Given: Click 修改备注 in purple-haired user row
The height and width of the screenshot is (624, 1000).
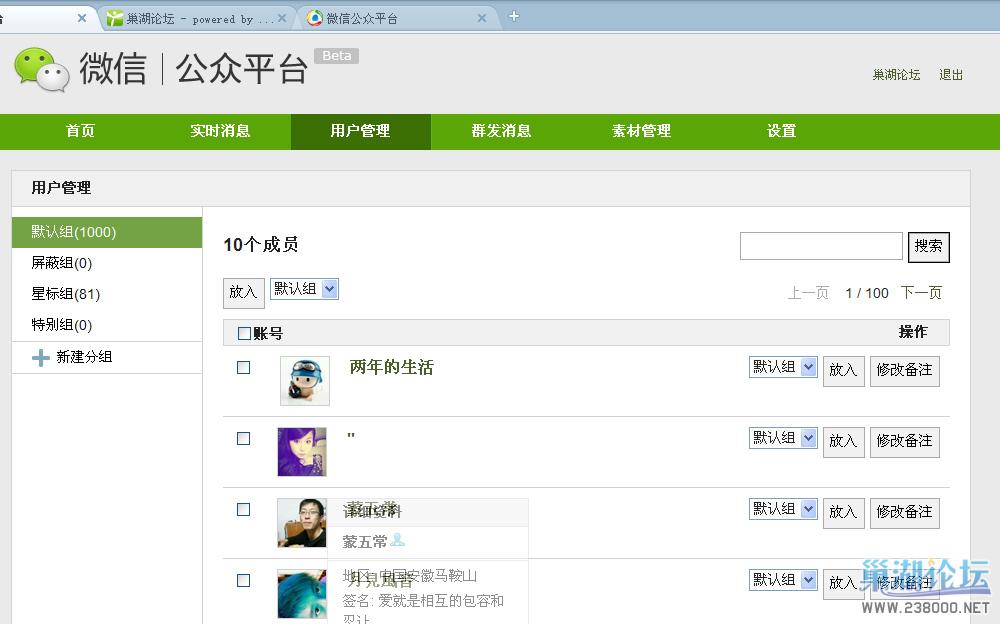Looking at the screenshot, I should 904,442.
